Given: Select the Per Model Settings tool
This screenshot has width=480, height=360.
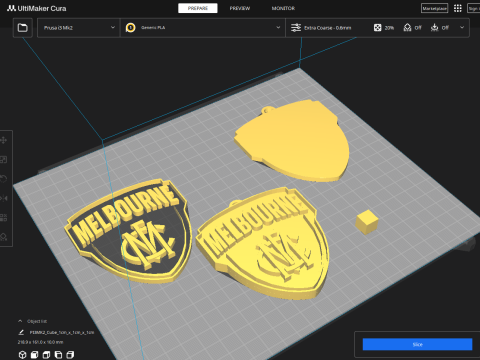Looking at the screenshot, I should (x=4, y=218).
